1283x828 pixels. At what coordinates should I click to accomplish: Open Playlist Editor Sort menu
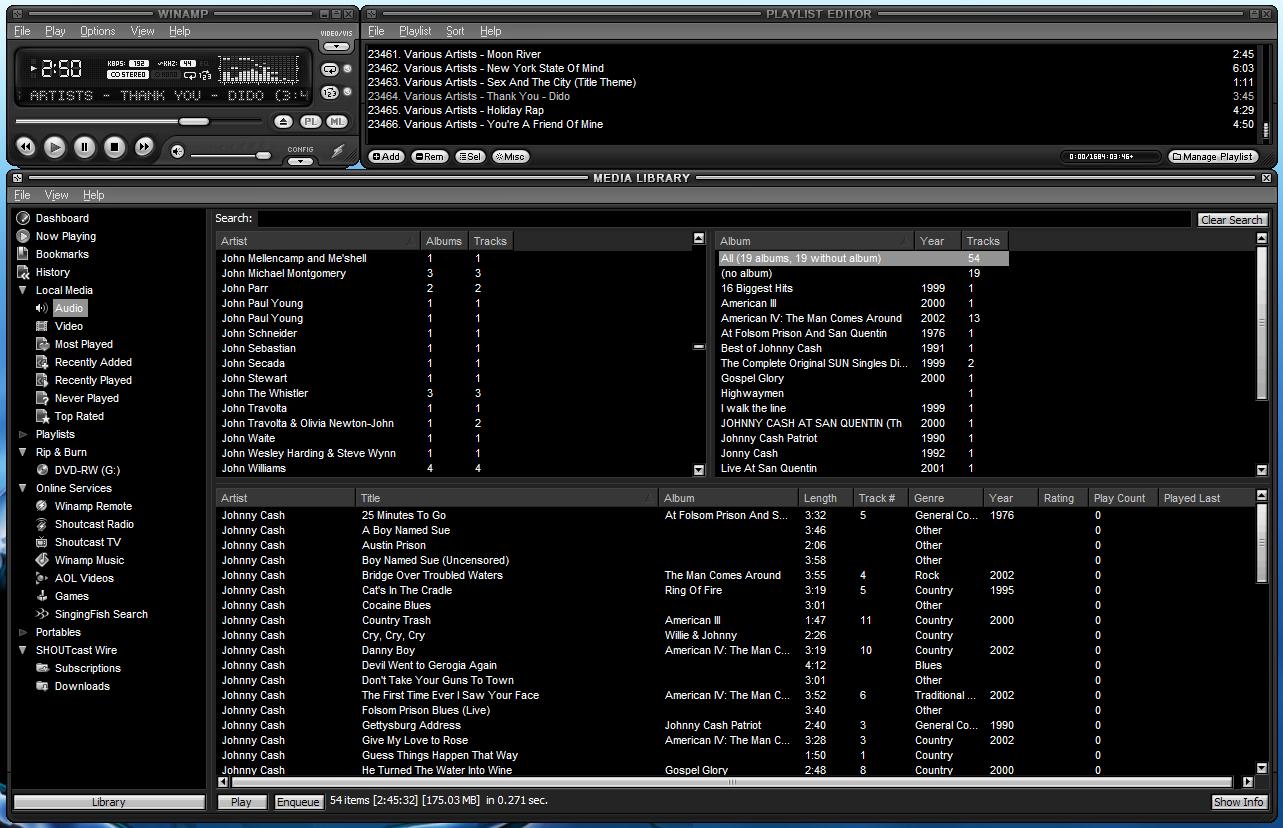455,31
